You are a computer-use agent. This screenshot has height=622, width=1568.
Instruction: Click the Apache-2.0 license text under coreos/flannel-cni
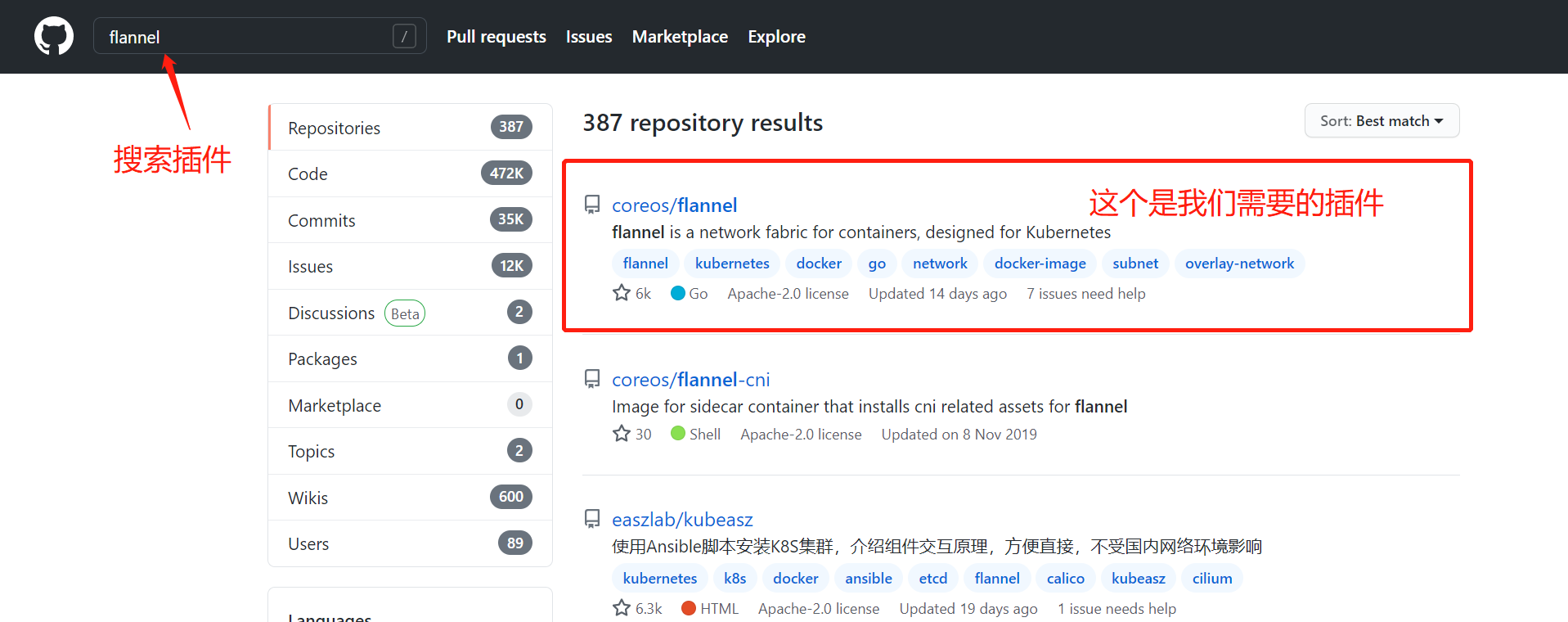[801, 435]
